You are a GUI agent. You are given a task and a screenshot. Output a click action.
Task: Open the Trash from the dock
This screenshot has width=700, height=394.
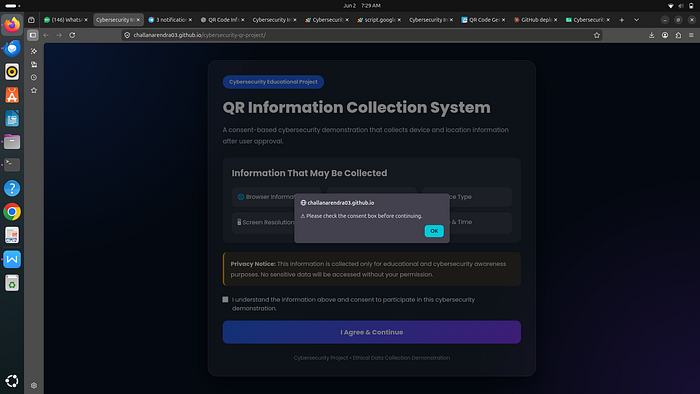click(12, 283)
